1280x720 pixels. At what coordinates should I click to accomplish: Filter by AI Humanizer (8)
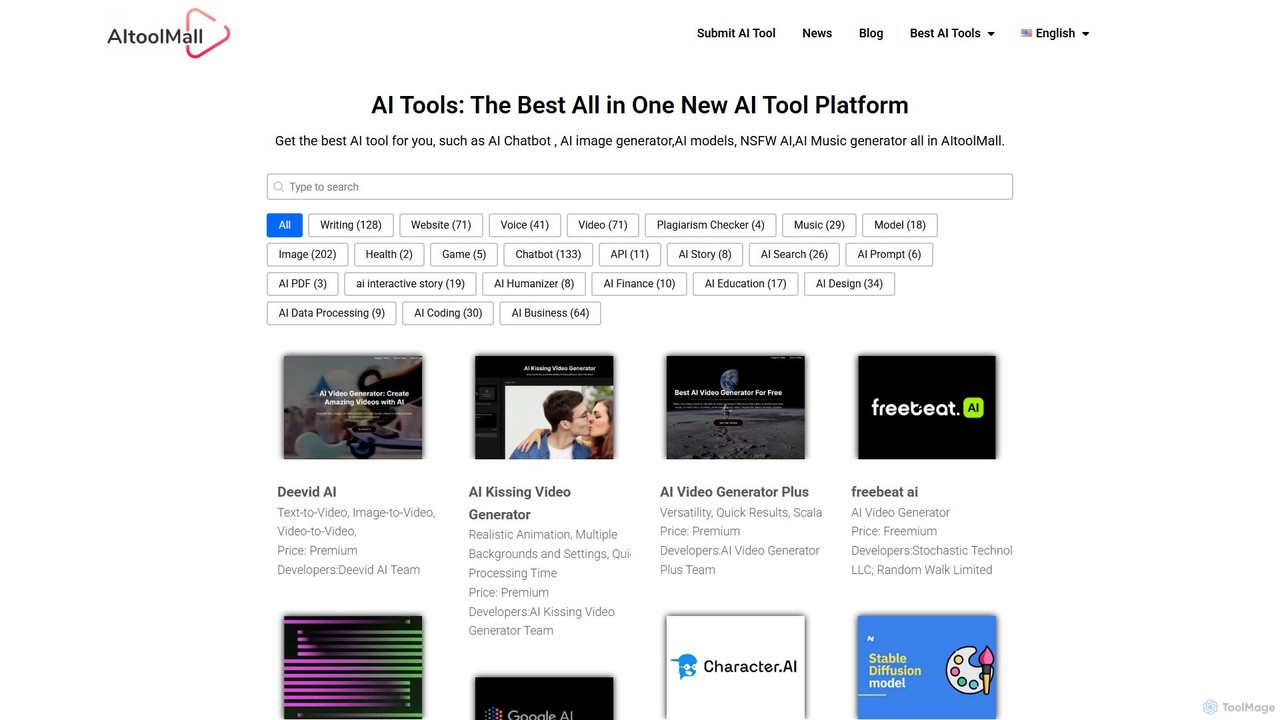pyautogui.click(x=534, y=284)
